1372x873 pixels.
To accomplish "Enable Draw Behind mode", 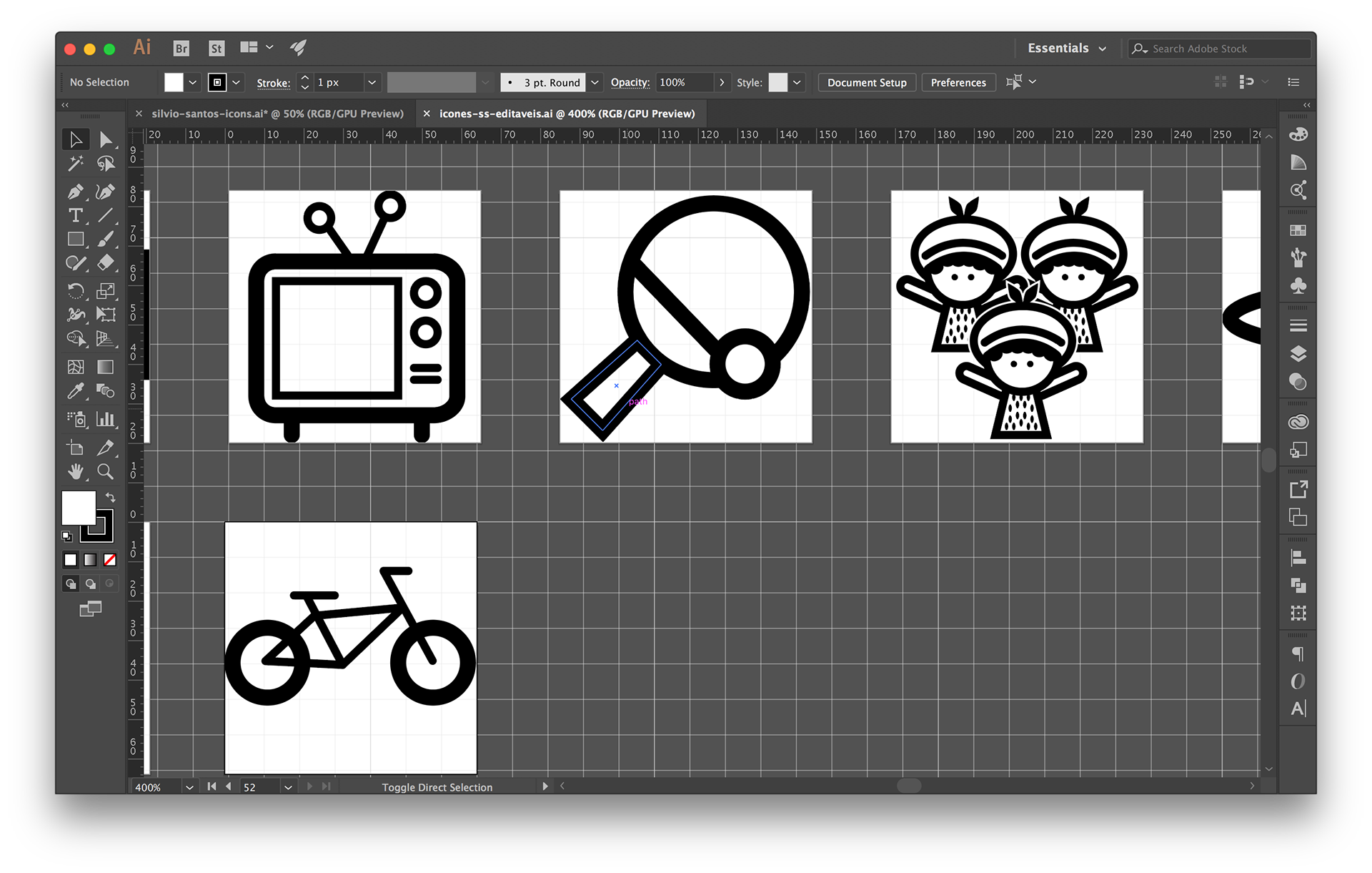I will click(x=90, y=583).
